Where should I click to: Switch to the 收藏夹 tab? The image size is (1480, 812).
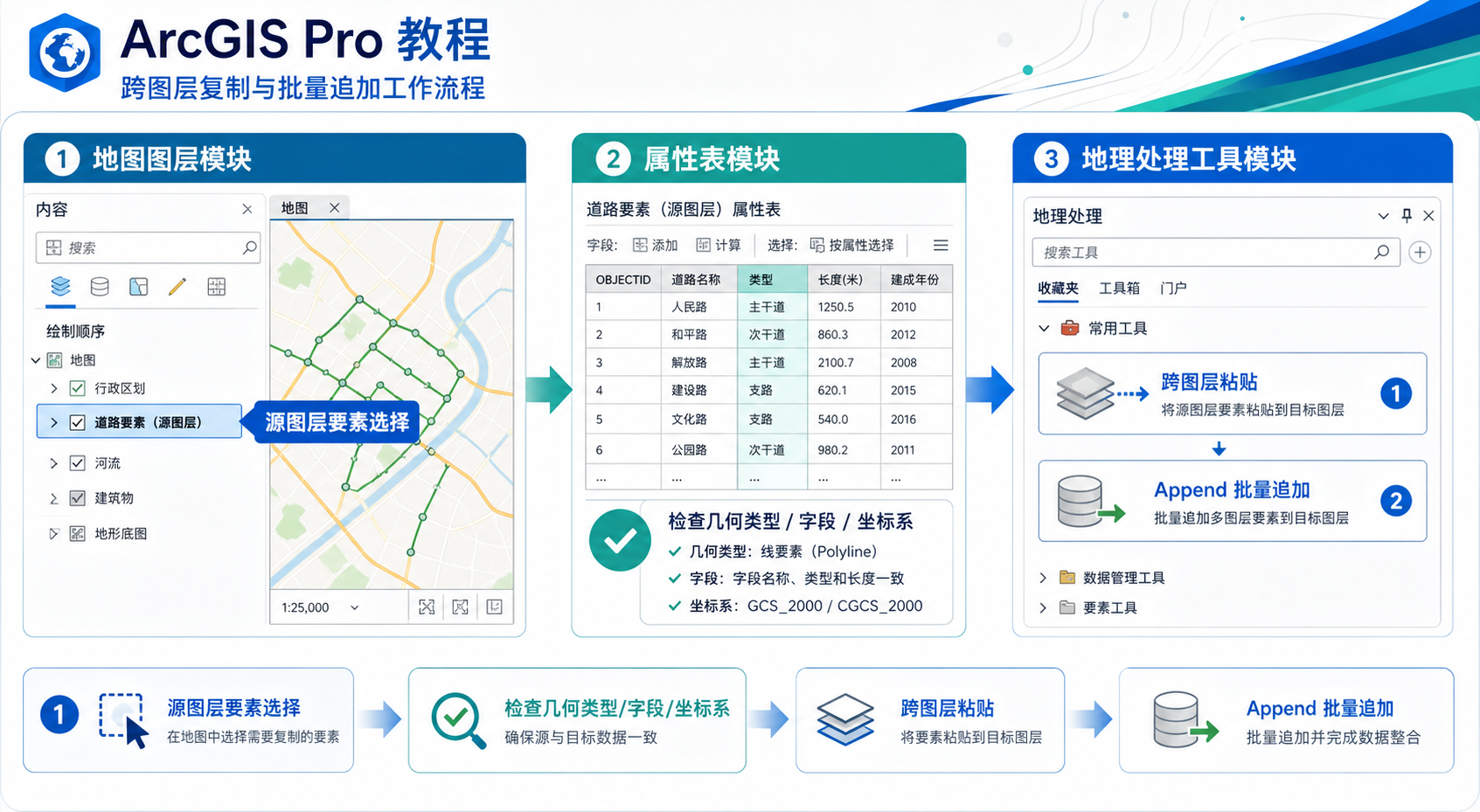tap(1059, 288)
